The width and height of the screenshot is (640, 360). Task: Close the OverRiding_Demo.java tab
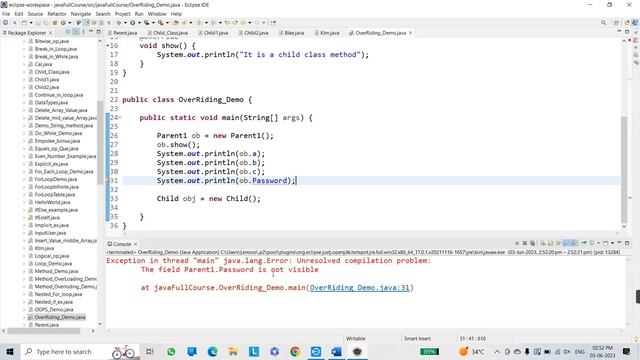[410, 33]
